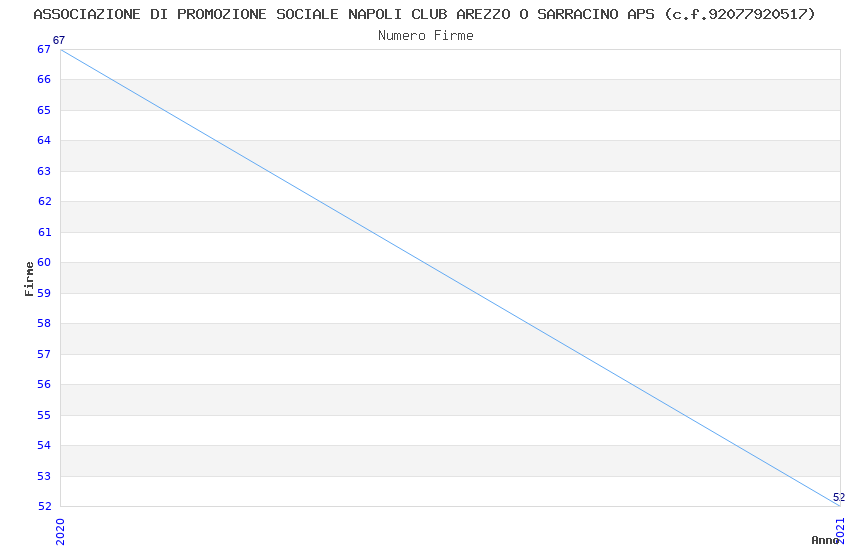This screenshot has width=850, height=550.
Task: Click the chart title with c.f.92077920517
Action: pyautogui.click(x=424, y=15)
